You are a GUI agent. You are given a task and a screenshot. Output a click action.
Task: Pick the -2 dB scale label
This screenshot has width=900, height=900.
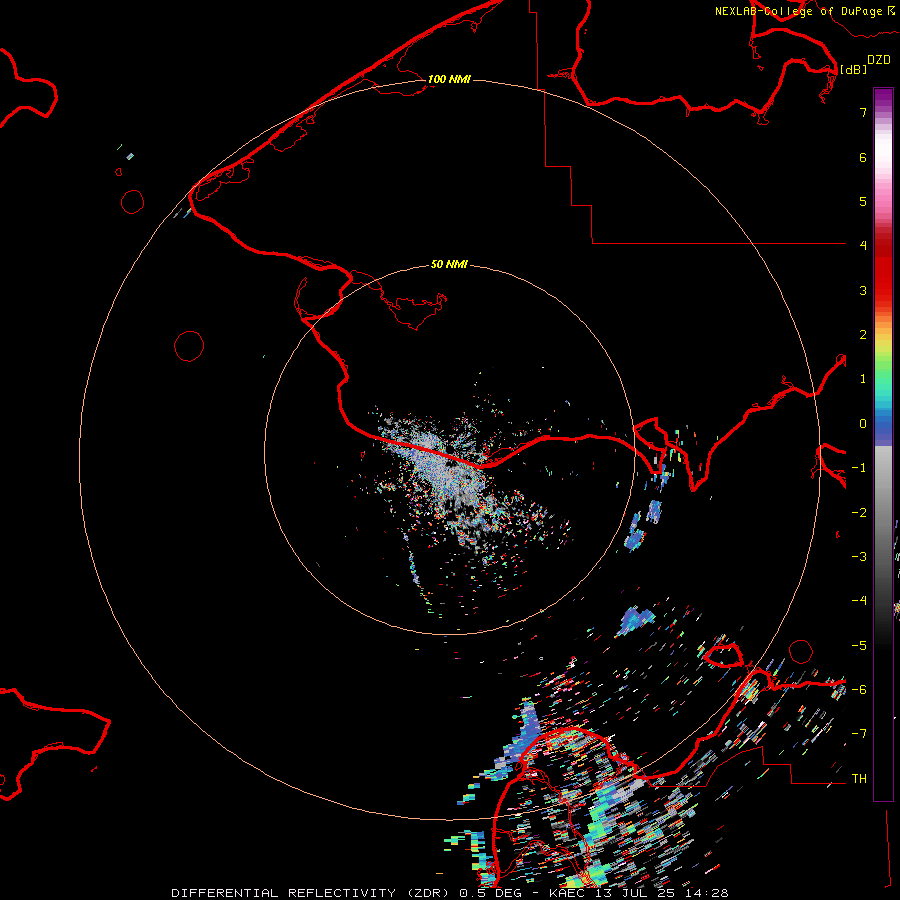point(859,513)
